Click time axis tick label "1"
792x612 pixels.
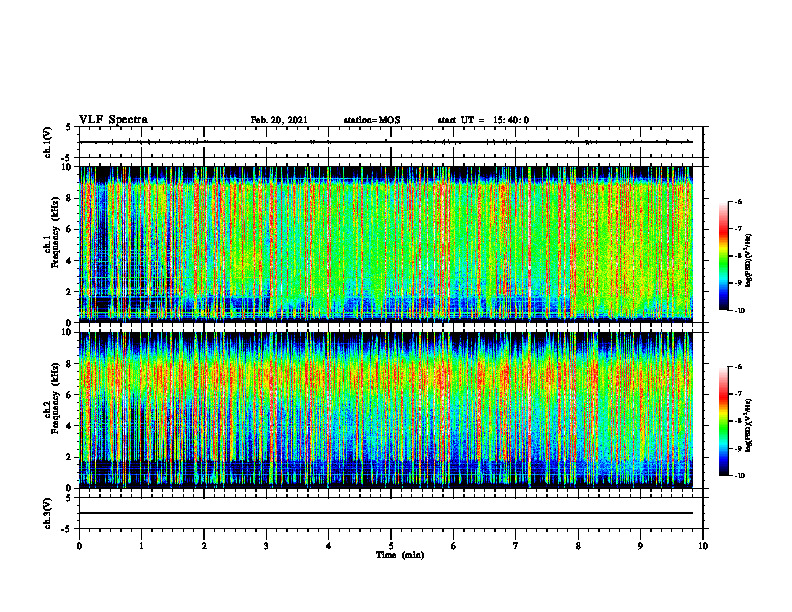pyautogui.click(x=142, y=546)
